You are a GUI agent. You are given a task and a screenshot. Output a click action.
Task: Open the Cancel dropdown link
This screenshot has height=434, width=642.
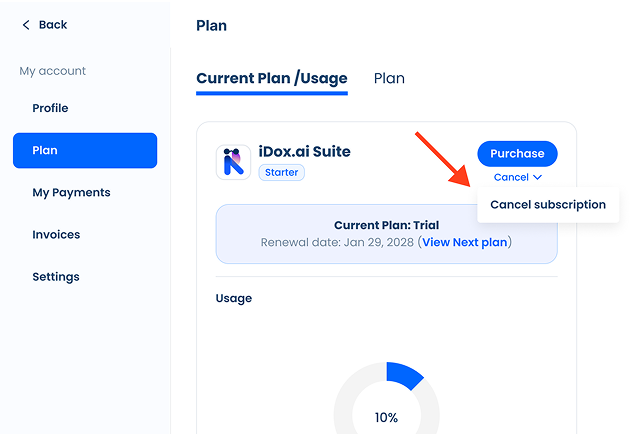pos(518,177)
